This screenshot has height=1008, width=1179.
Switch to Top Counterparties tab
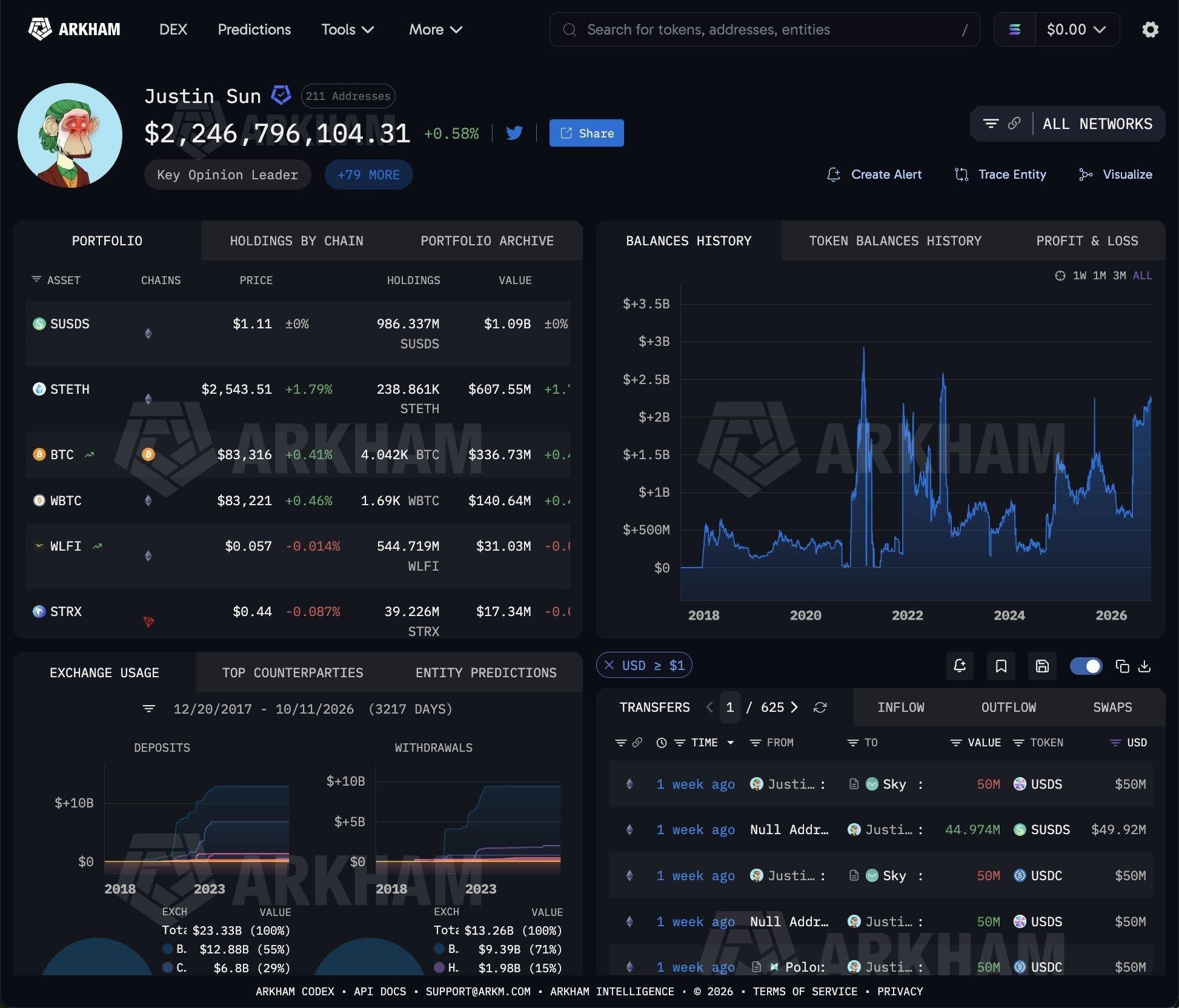(293, 673)
